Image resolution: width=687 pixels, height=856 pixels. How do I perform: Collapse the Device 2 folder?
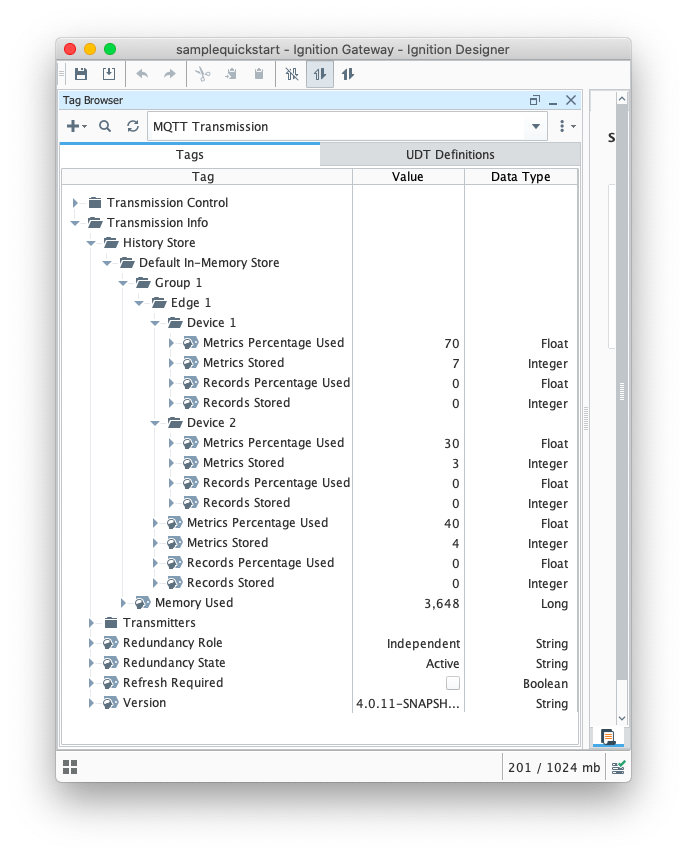155,423
